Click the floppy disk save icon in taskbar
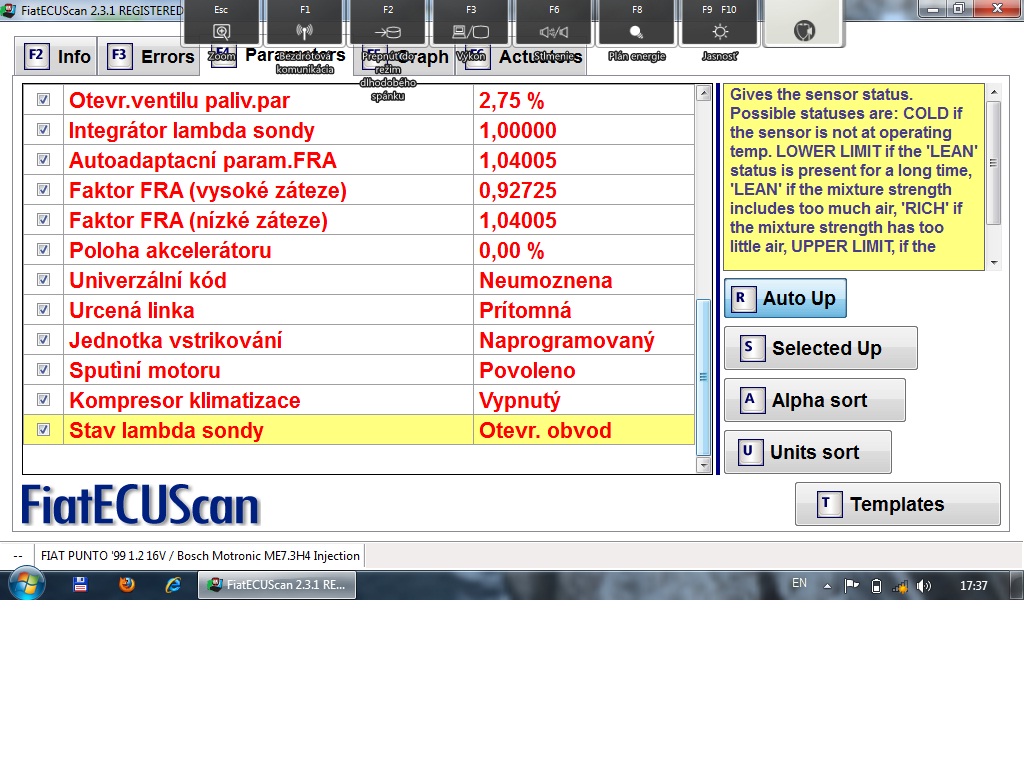Viewport: 1024px width, 768px height. click(x=80, y=585)
